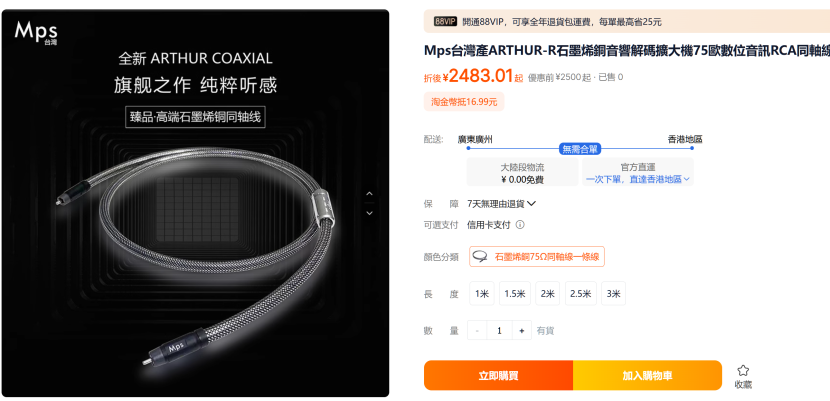Select the 1米 length option
830x401 pixels.
(x=482, y=294)
